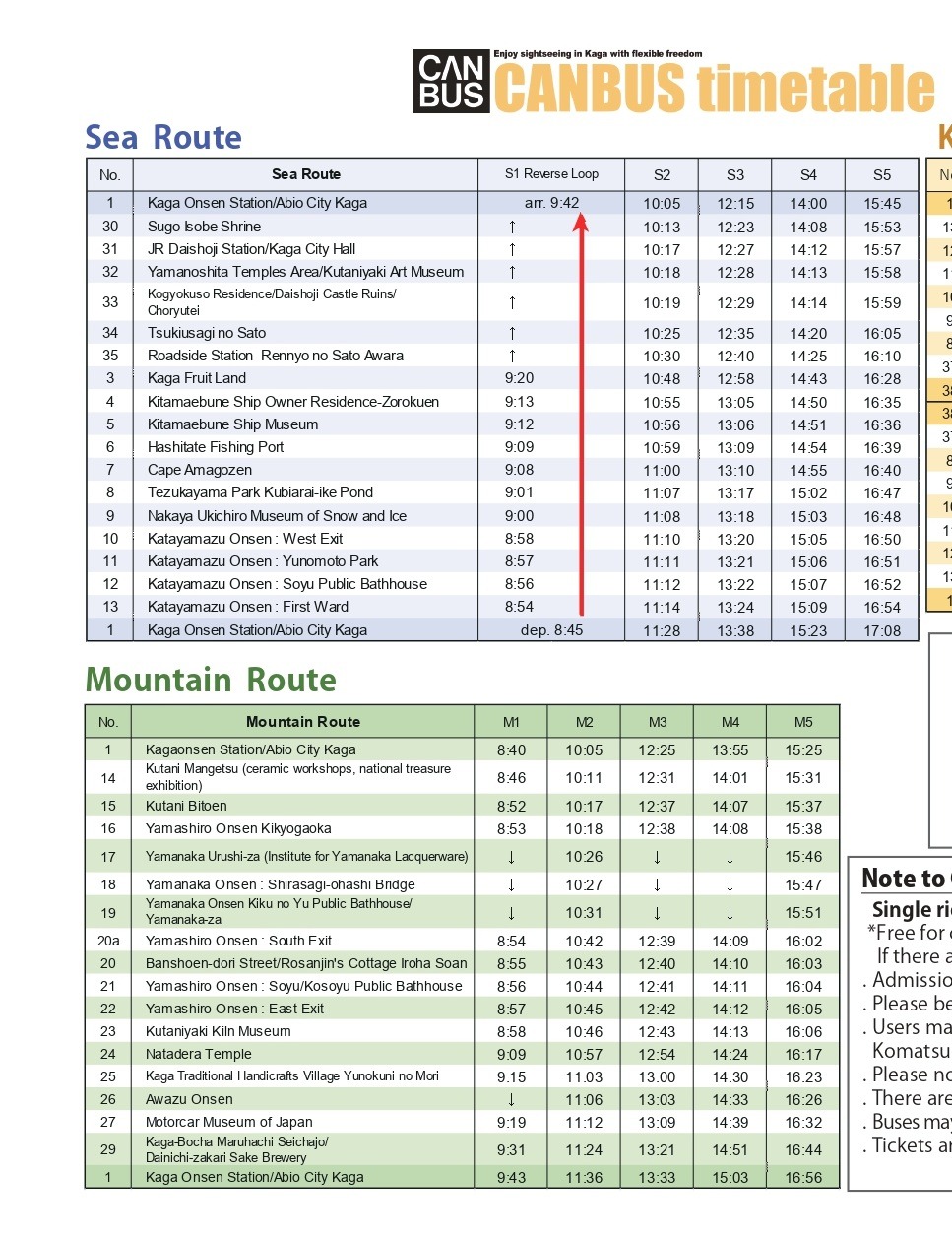Click the up arrow beside Tsukiusagi no Sato
952x1238 pixels.
point(512,333)
